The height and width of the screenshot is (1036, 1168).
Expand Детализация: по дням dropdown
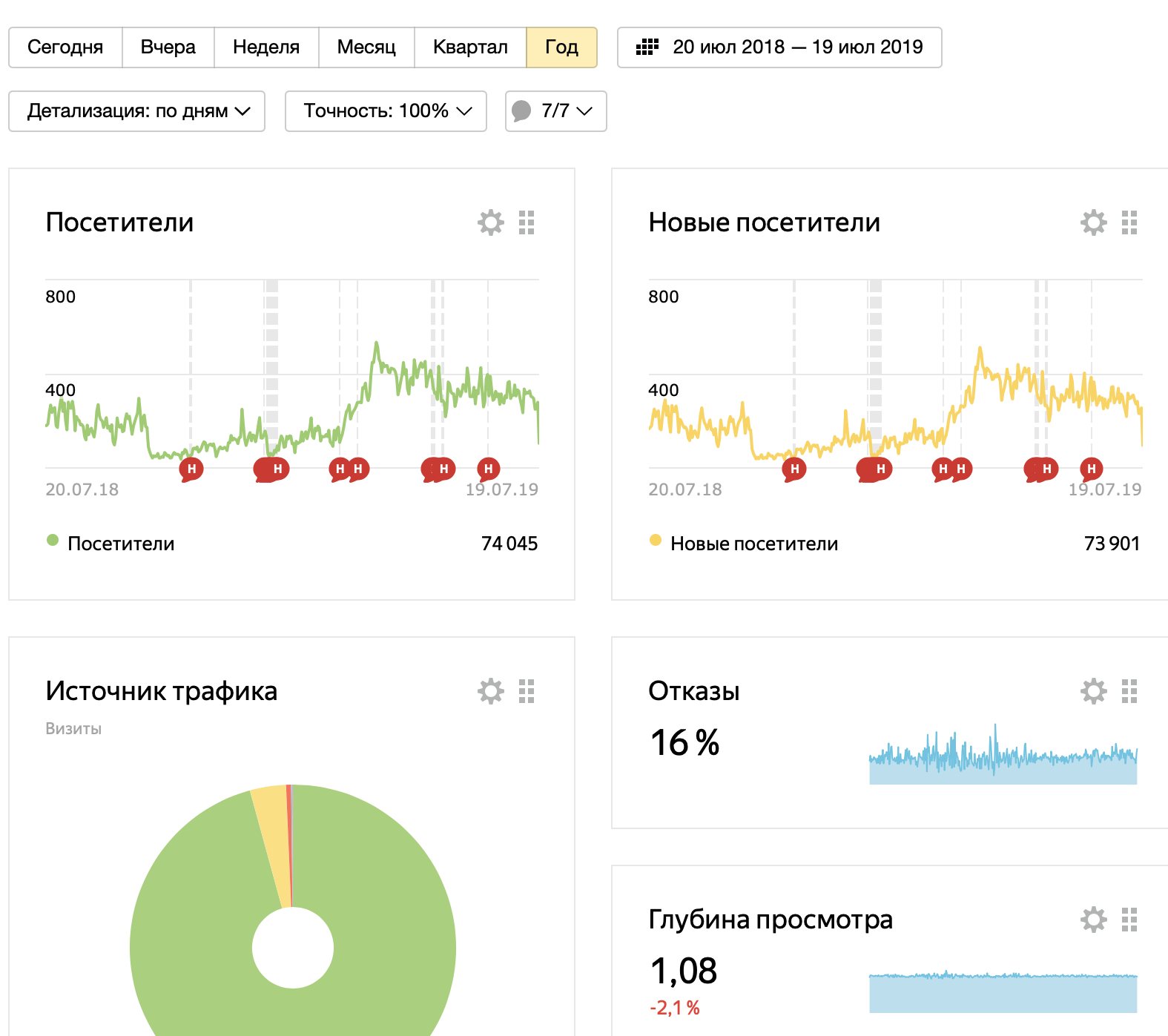click(137, 111)
